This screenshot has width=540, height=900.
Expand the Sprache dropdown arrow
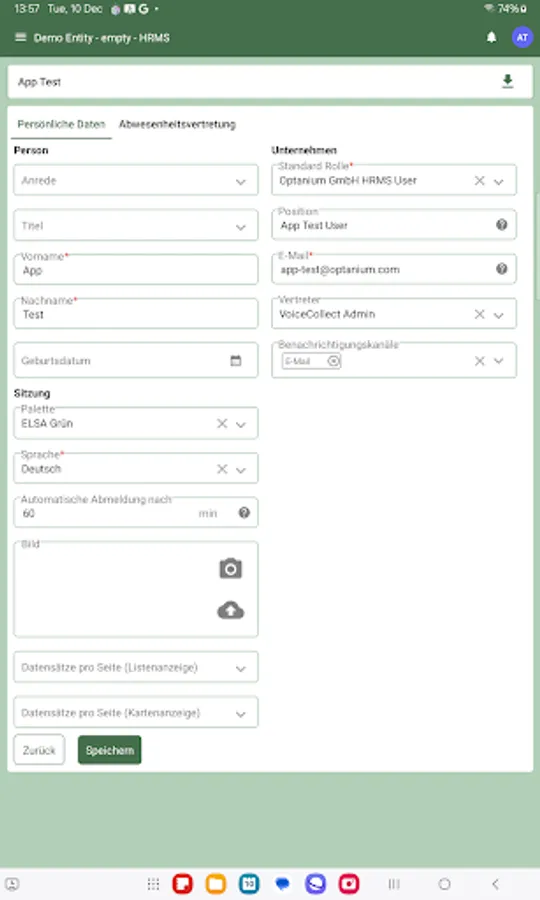pos(241,470)
